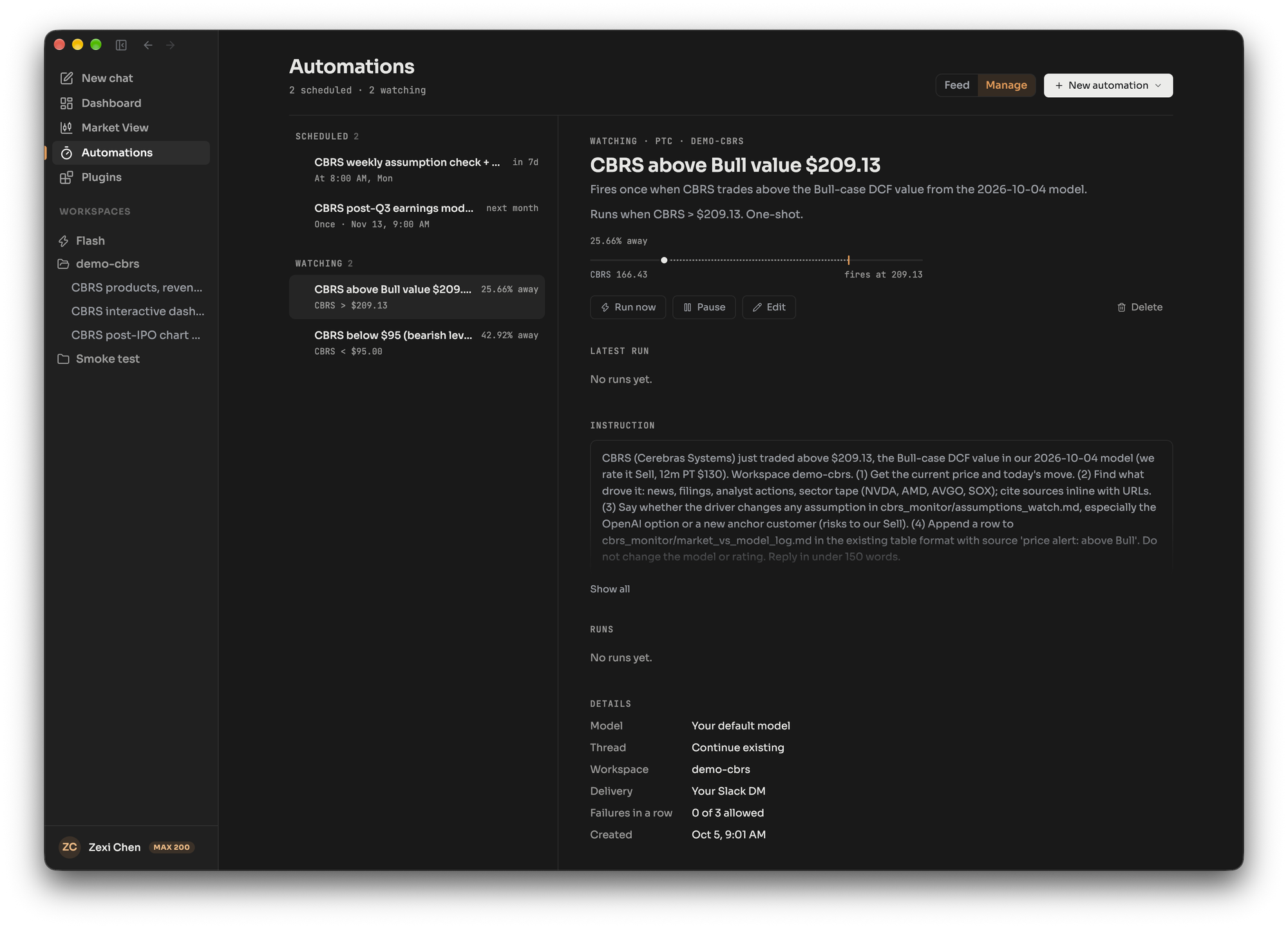Select Automations in sidebar

tap(131, 153)
